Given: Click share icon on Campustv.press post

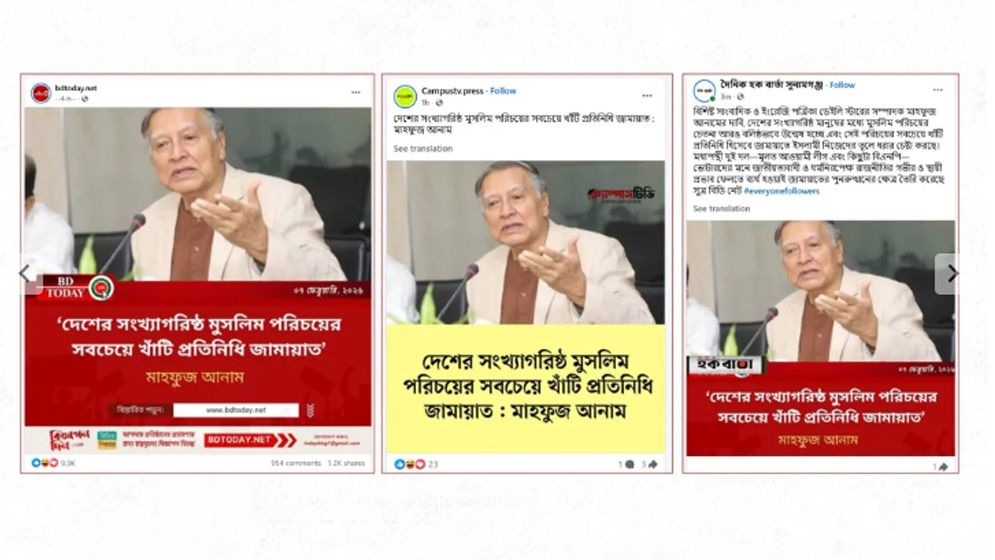Looking at the screenshot, I should [x=652, y=464].
